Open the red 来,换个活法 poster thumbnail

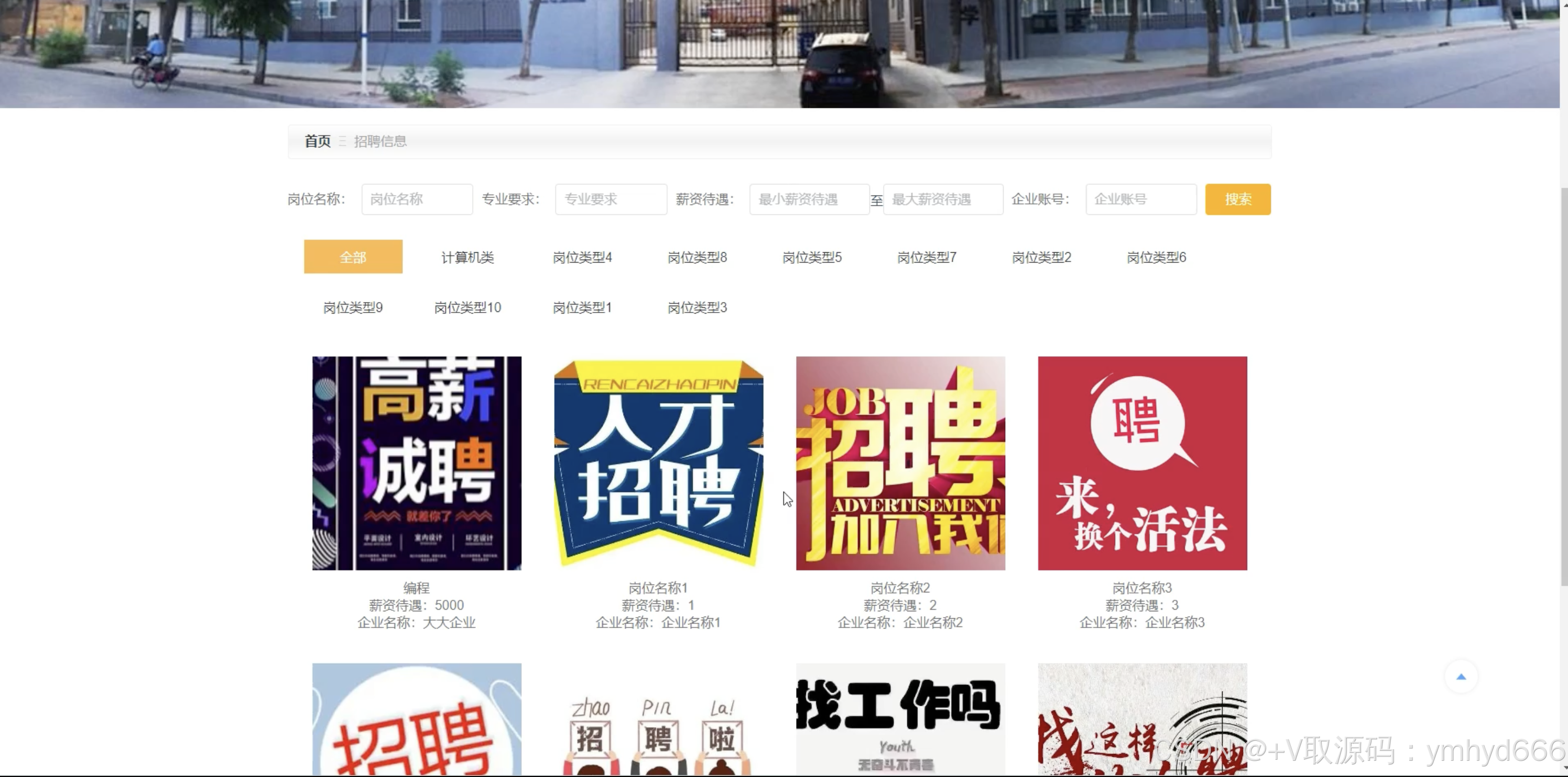[1142, 463]
